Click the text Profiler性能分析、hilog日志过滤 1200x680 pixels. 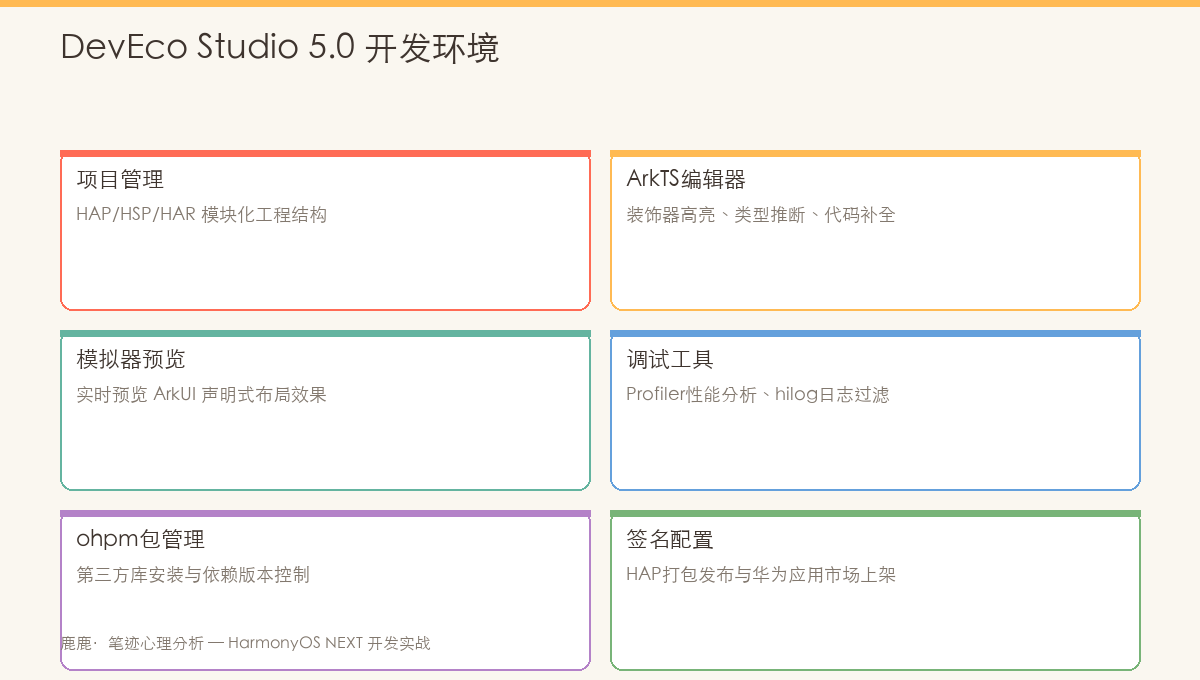pyautogui.click(x=758, y=395)
